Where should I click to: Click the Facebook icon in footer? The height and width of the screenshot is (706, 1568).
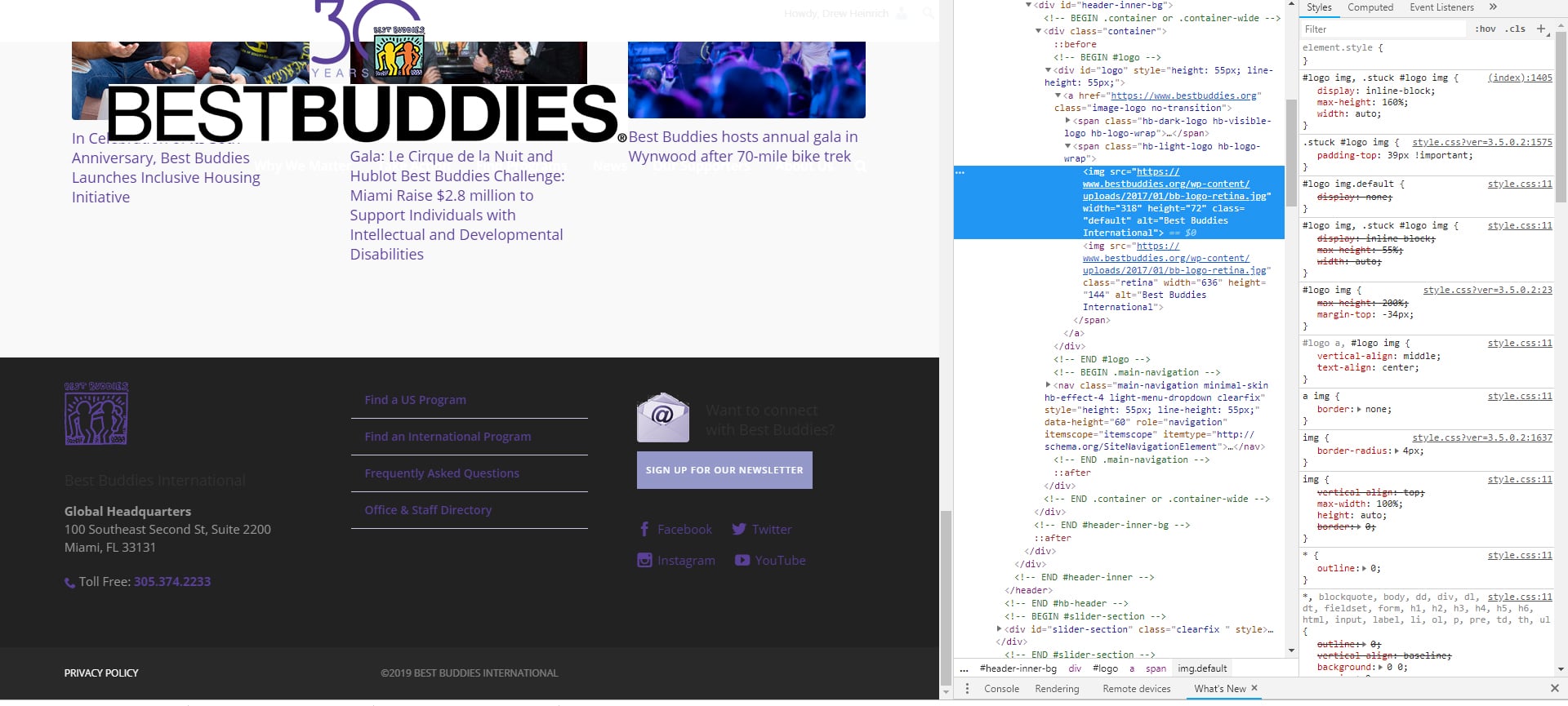tap(644, 530)
